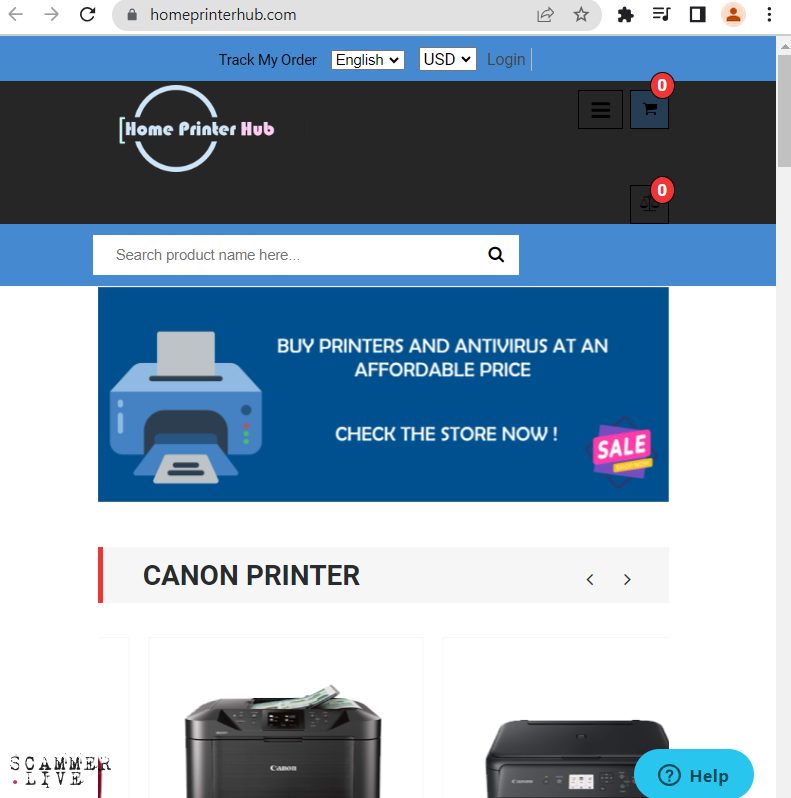The height and width of the screenshot is (798, 791).
Task: Open the hamburger menu button
Action: pyautogui.click(x=600, y=109)
